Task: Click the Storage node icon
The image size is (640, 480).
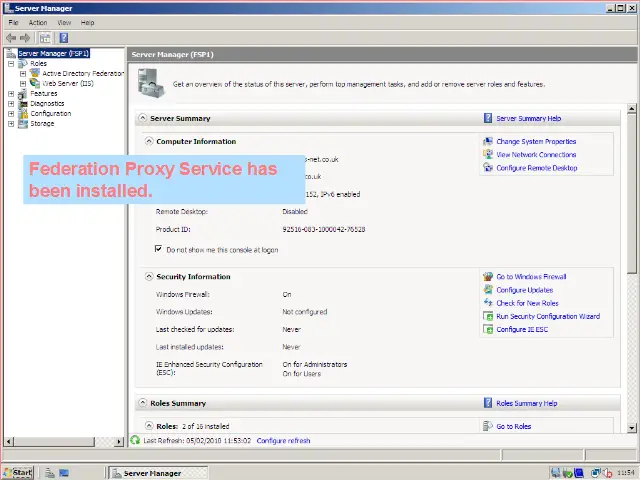Action: 23,124
